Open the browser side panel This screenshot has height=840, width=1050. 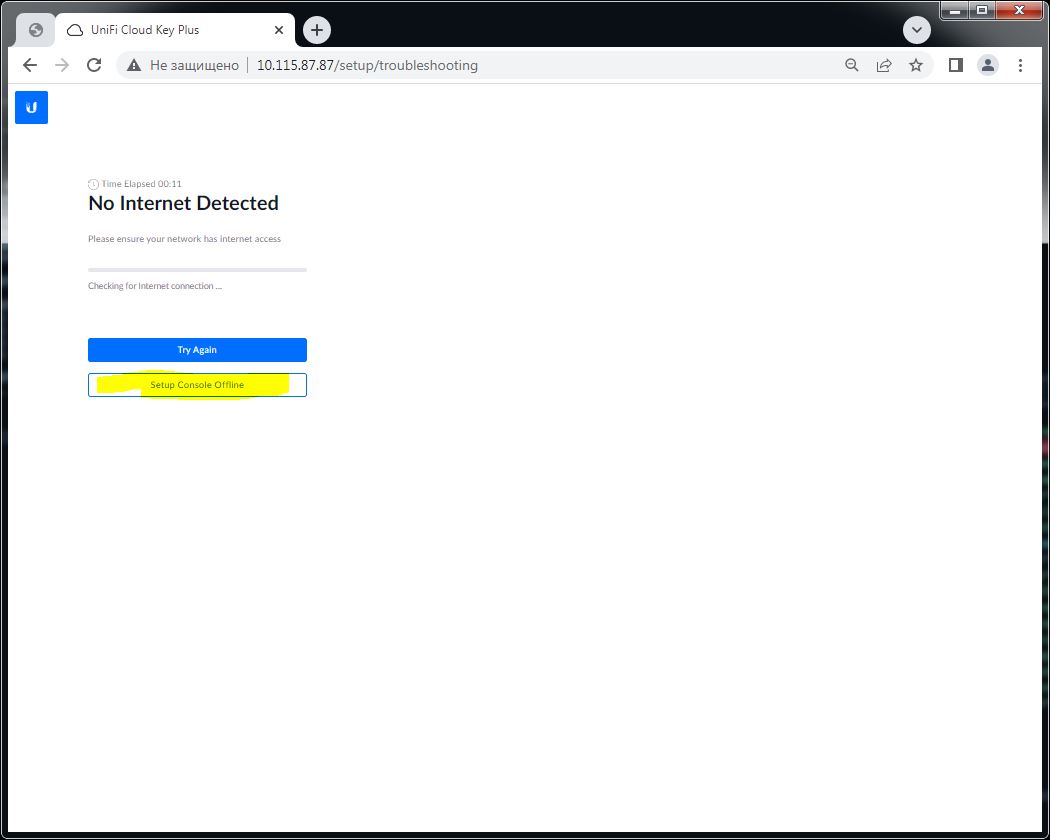click(956, 65)
